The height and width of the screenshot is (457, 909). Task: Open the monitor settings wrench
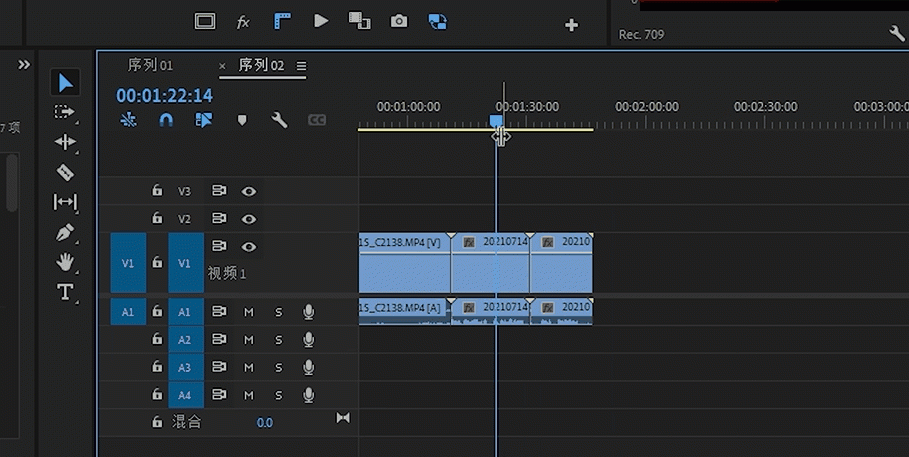896,34
